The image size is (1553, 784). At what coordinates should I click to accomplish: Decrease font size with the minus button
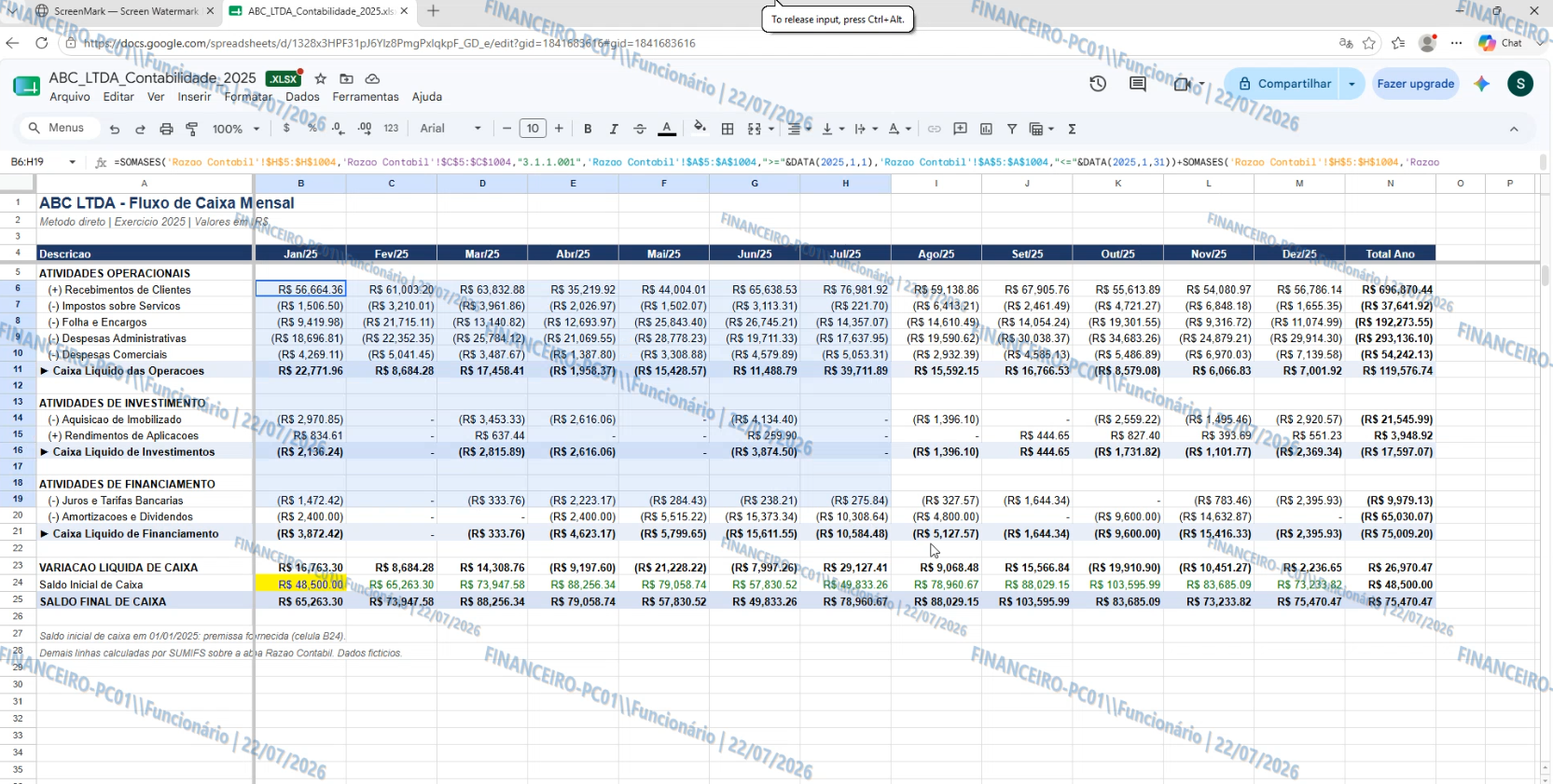coord(506,129)
